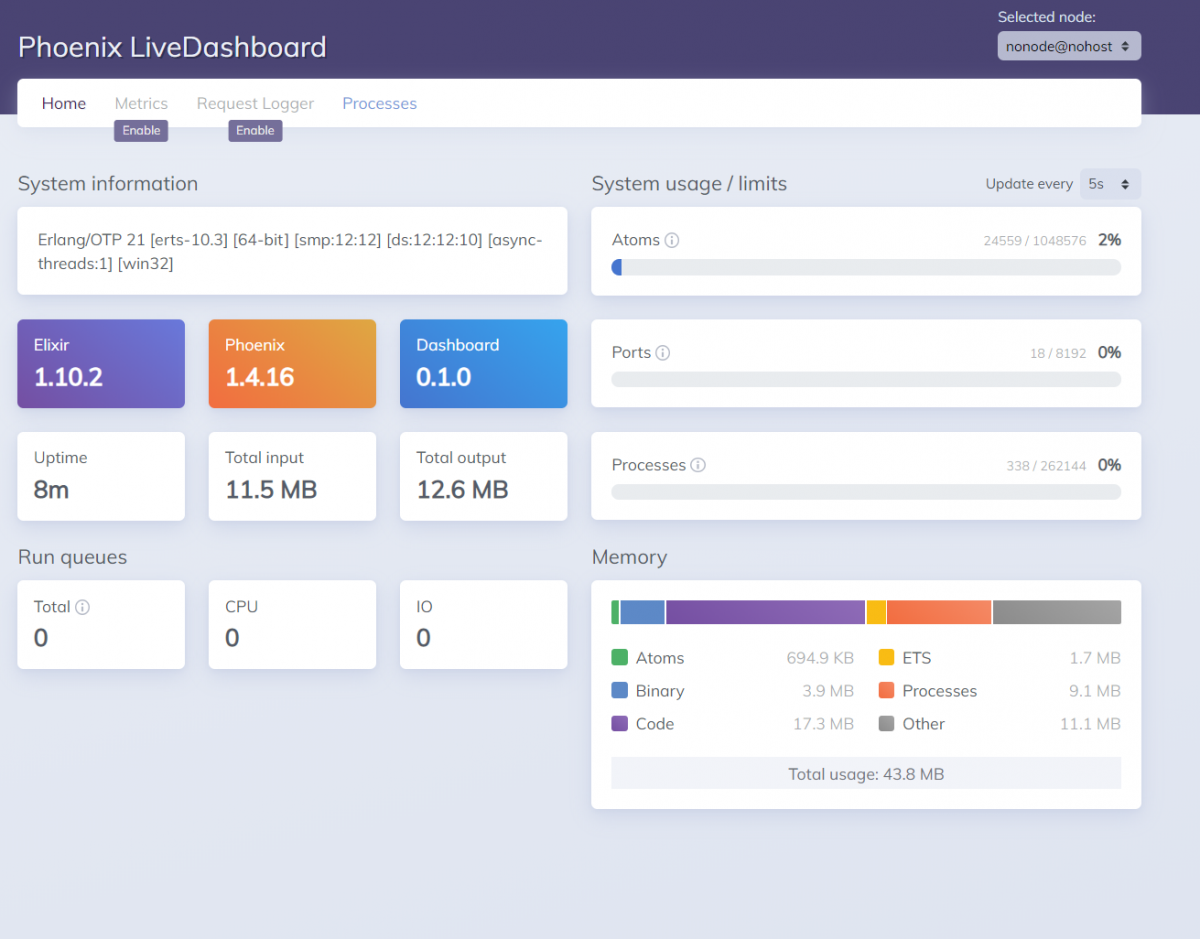
Task: Open the Selected node dropdown
Action: tap(1068, 46)
